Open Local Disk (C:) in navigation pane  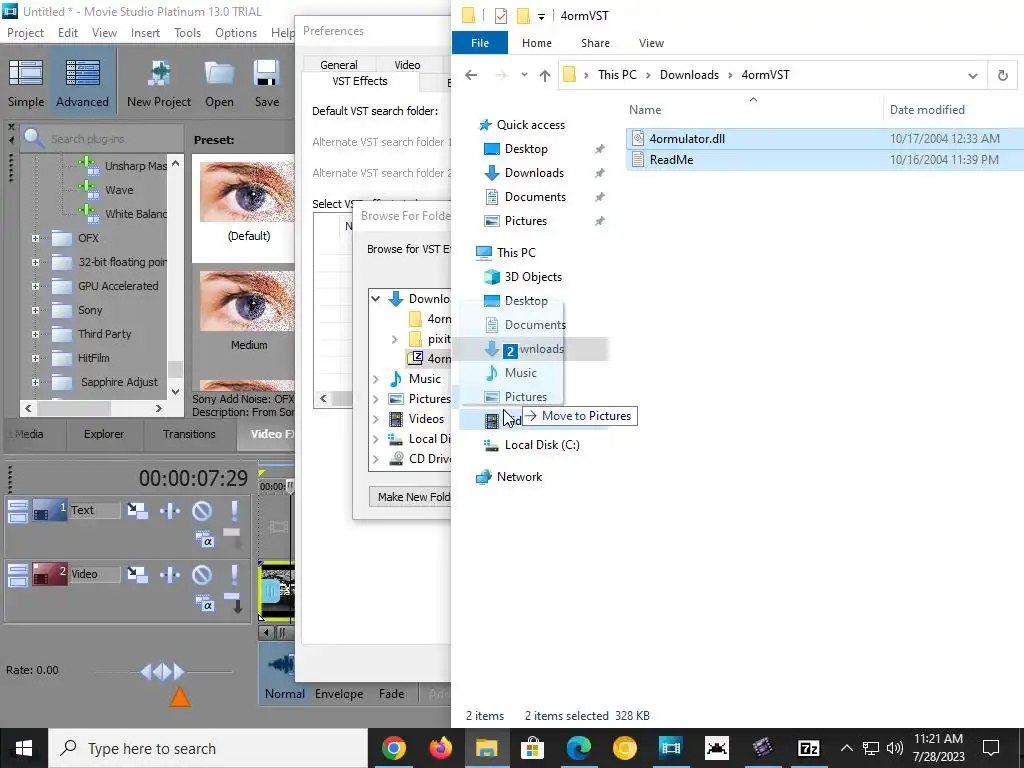tap(542, 445)
